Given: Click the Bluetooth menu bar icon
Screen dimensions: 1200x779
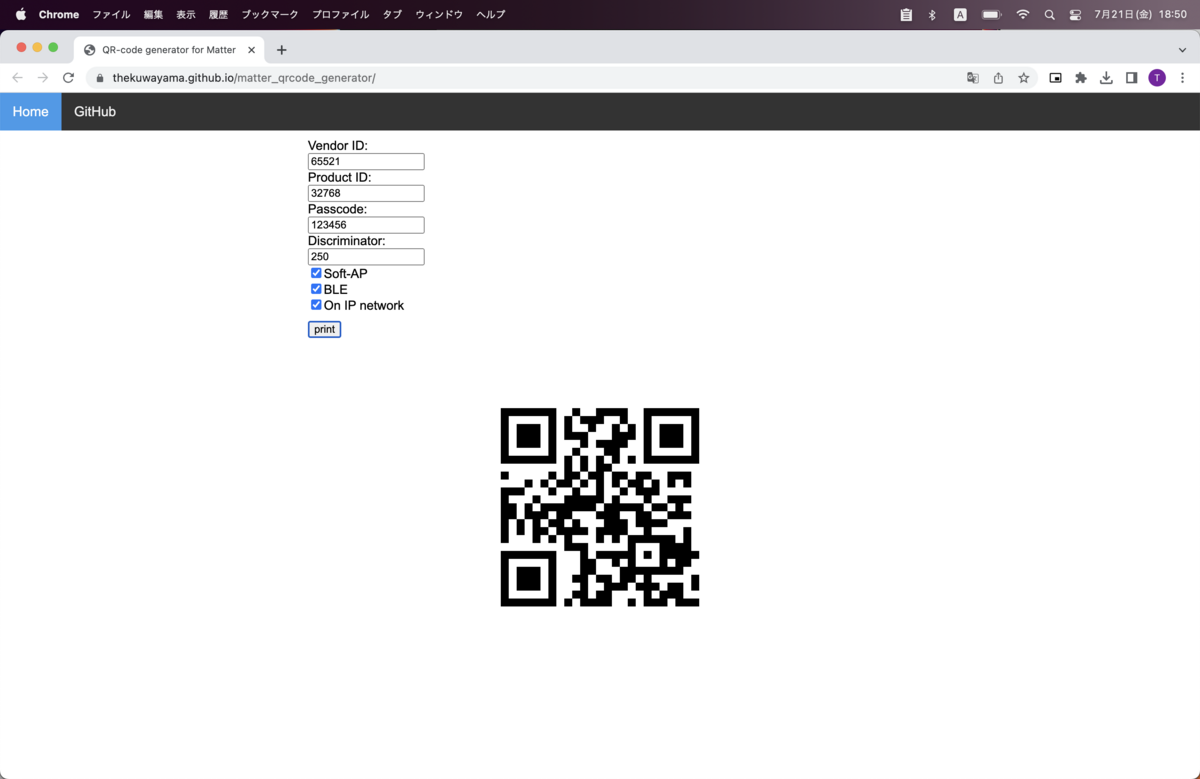Looking at the screenshot, I should [x=932, y=14].
